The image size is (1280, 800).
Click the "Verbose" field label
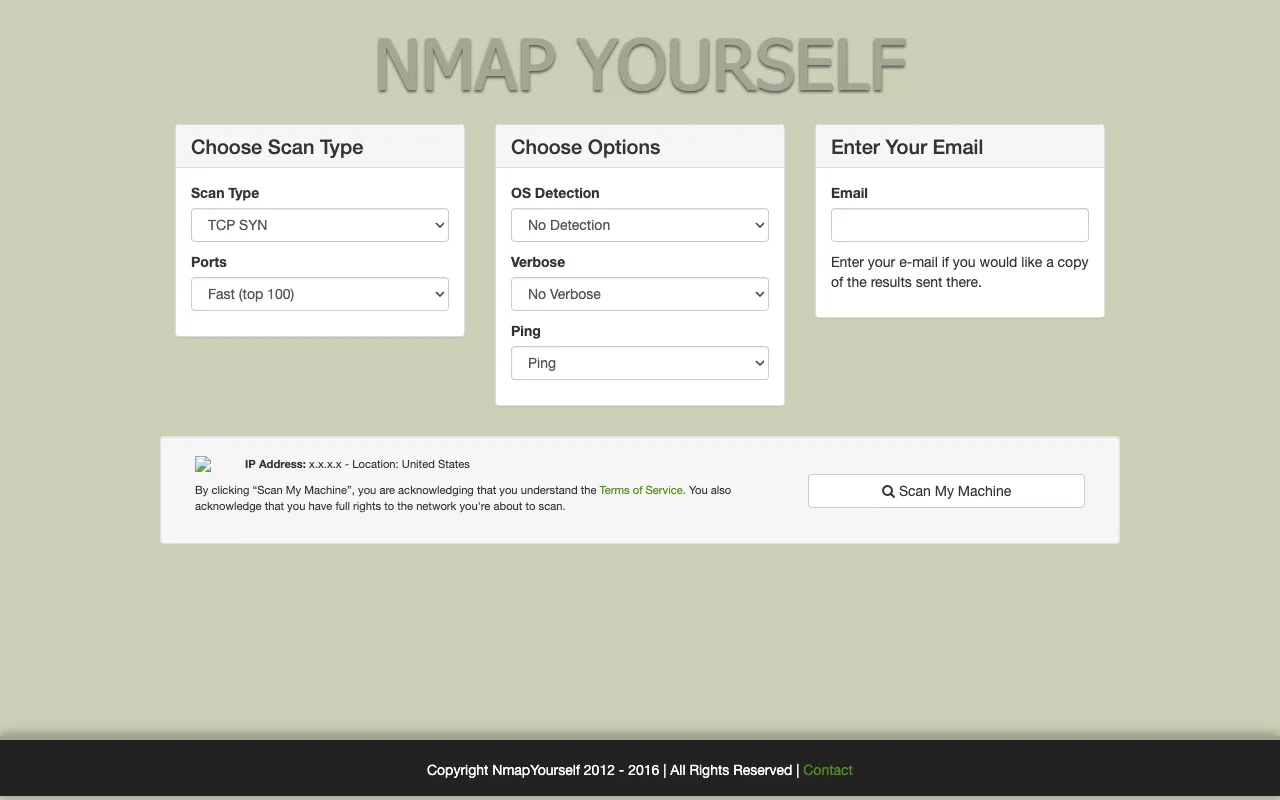(538, 262)
